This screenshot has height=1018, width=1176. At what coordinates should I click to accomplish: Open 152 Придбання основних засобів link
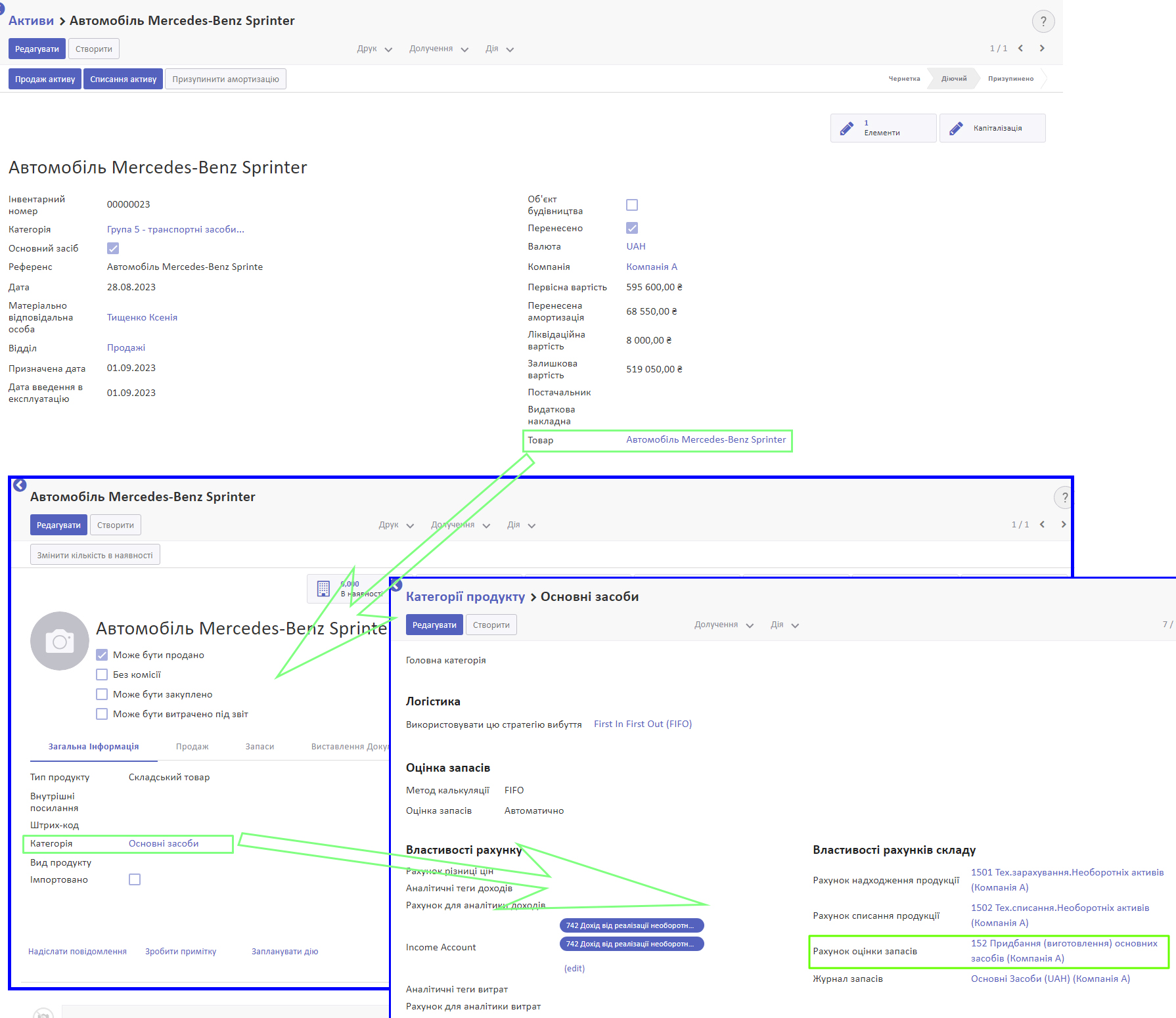click(1064, 950)
